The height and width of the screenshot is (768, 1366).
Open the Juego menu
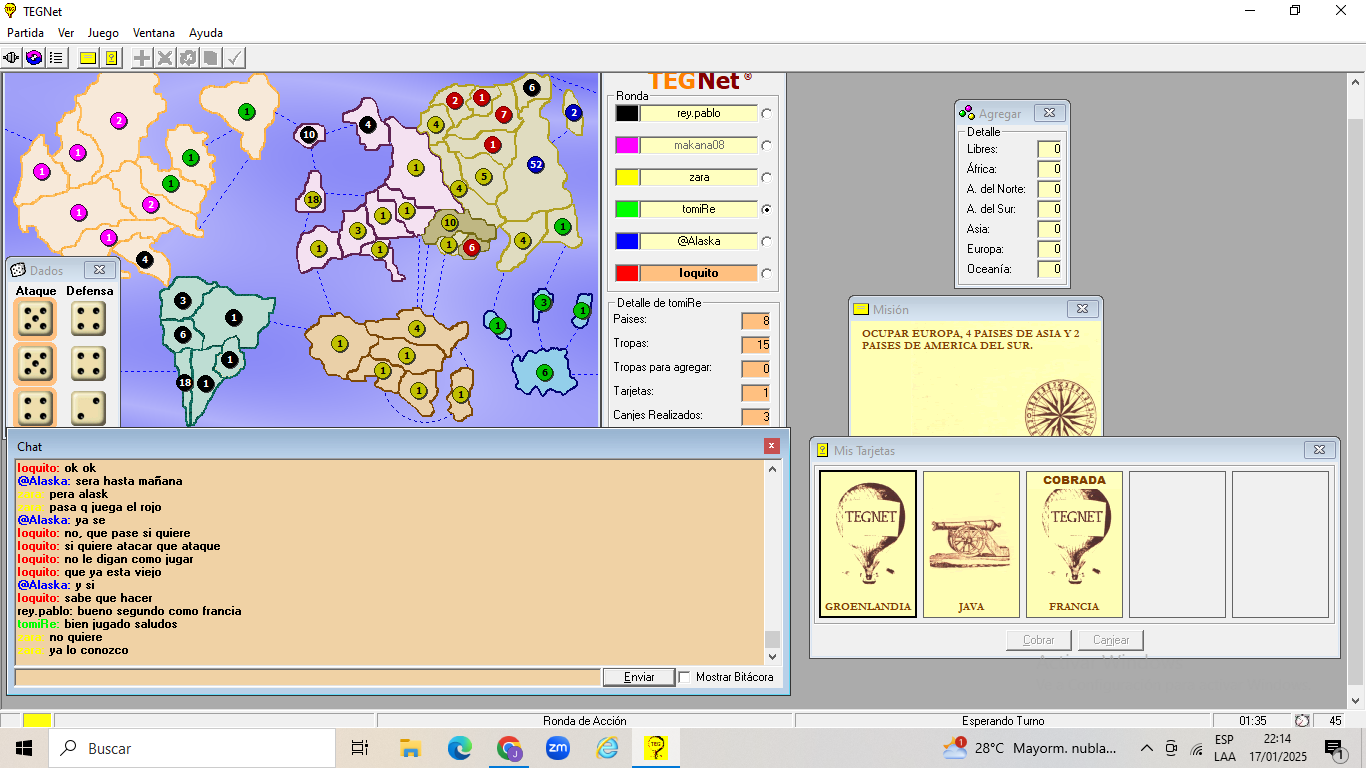coord(103,33)
